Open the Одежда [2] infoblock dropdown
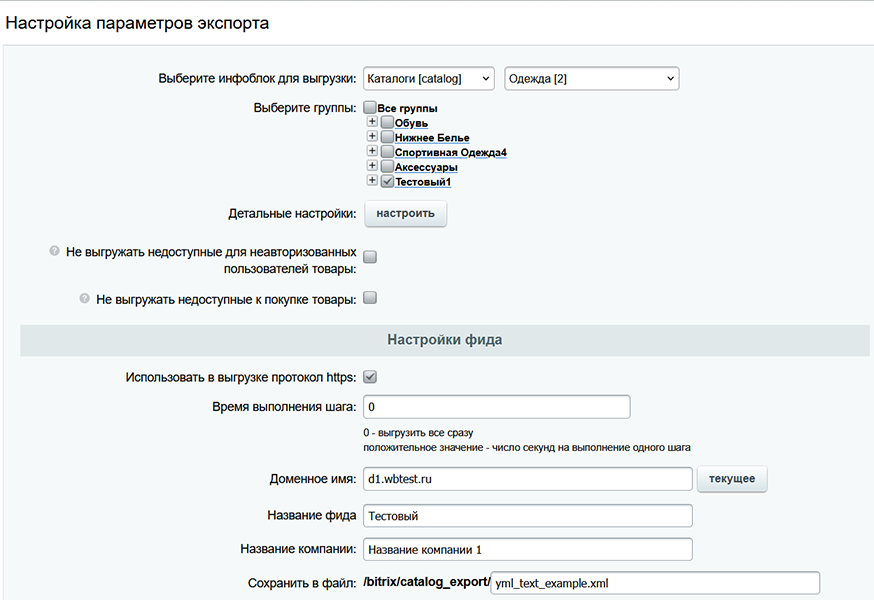 [x=591, y=78]
